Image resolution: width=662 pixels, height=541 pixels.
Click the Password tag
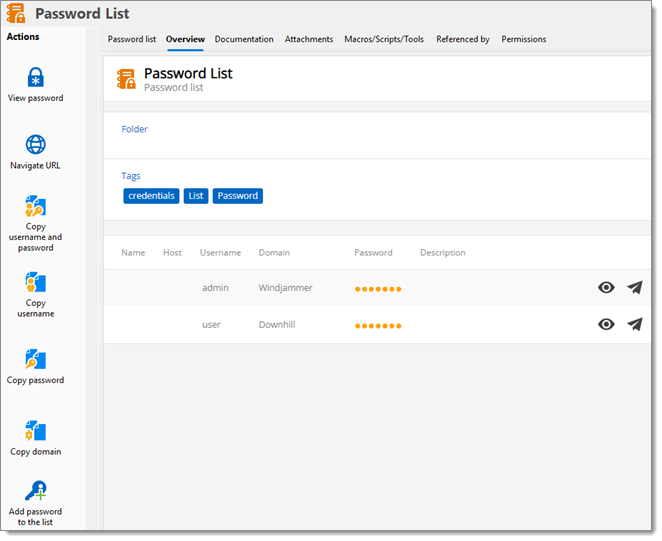click(238, 196)
